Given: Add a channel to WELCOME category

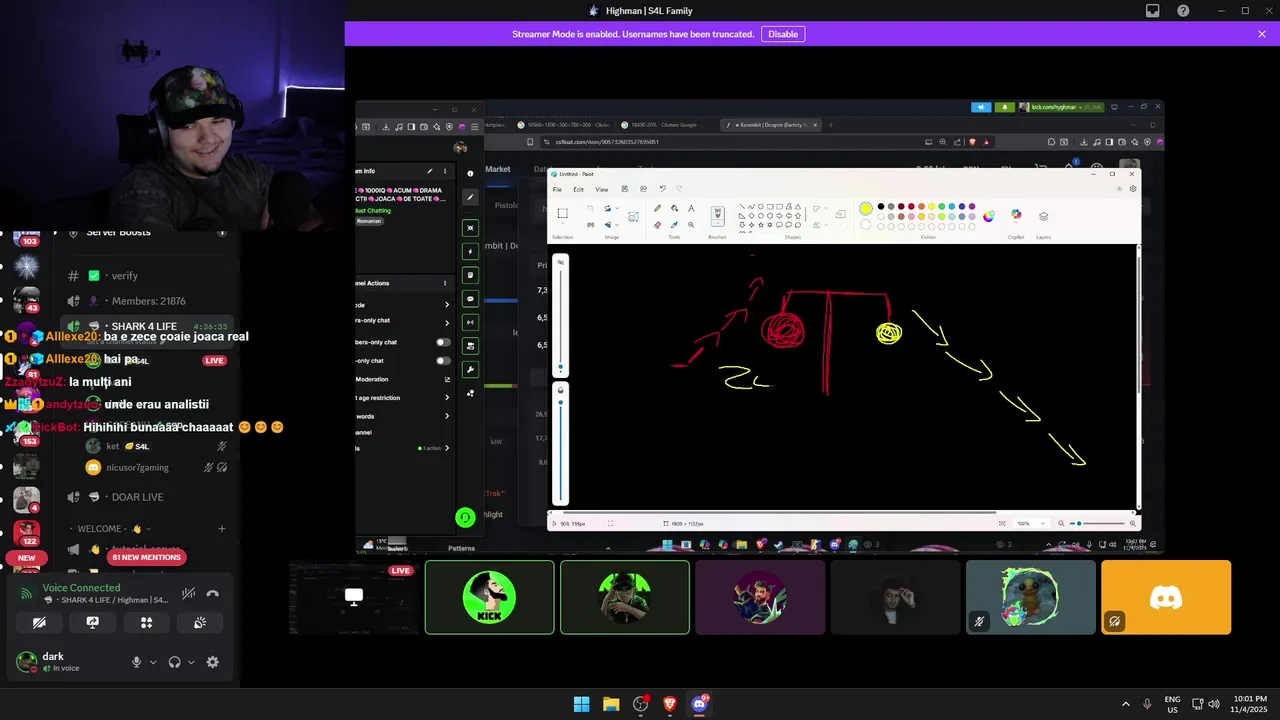Looking at the screenshot, I should (221, 528).
